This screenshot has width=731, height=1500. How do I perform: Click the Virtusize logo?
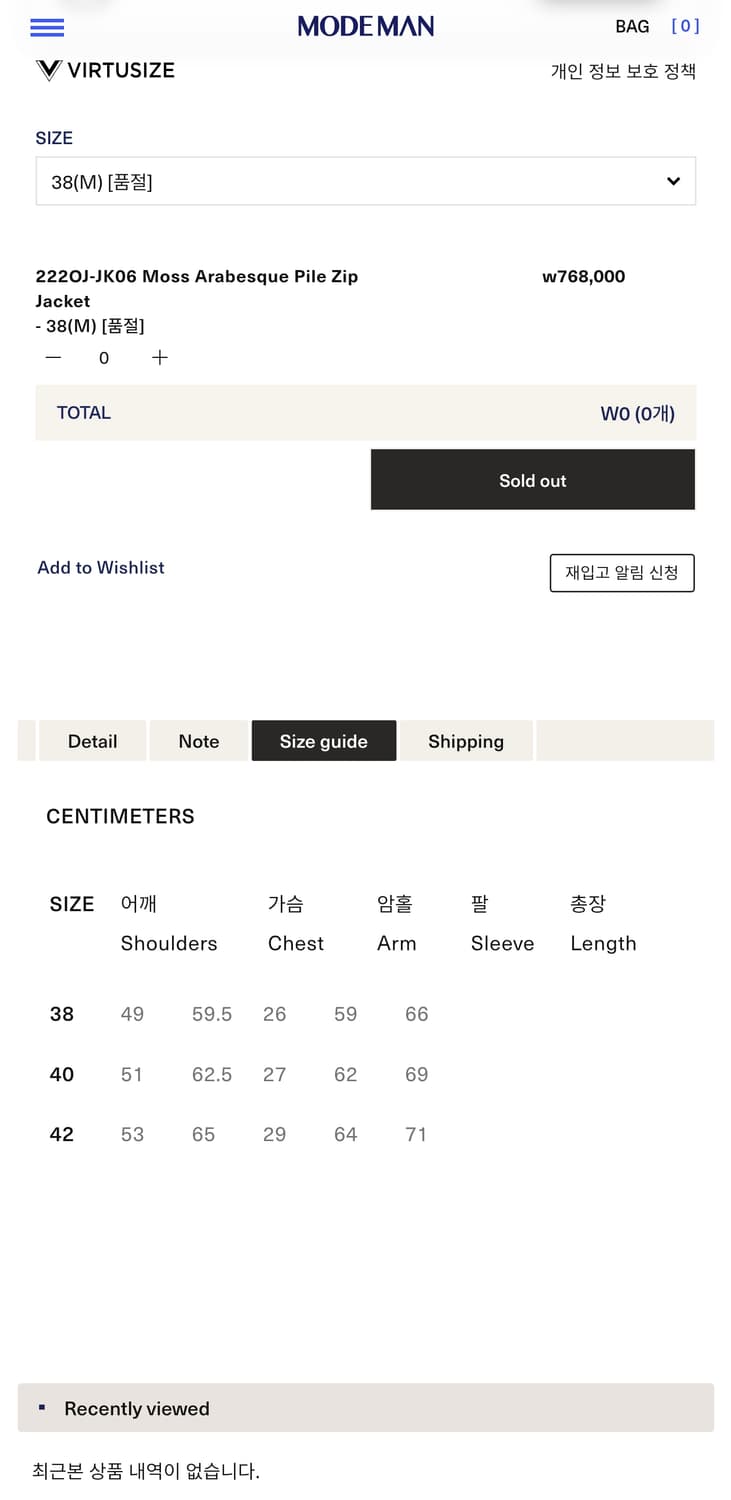click(x=105, y=70)
